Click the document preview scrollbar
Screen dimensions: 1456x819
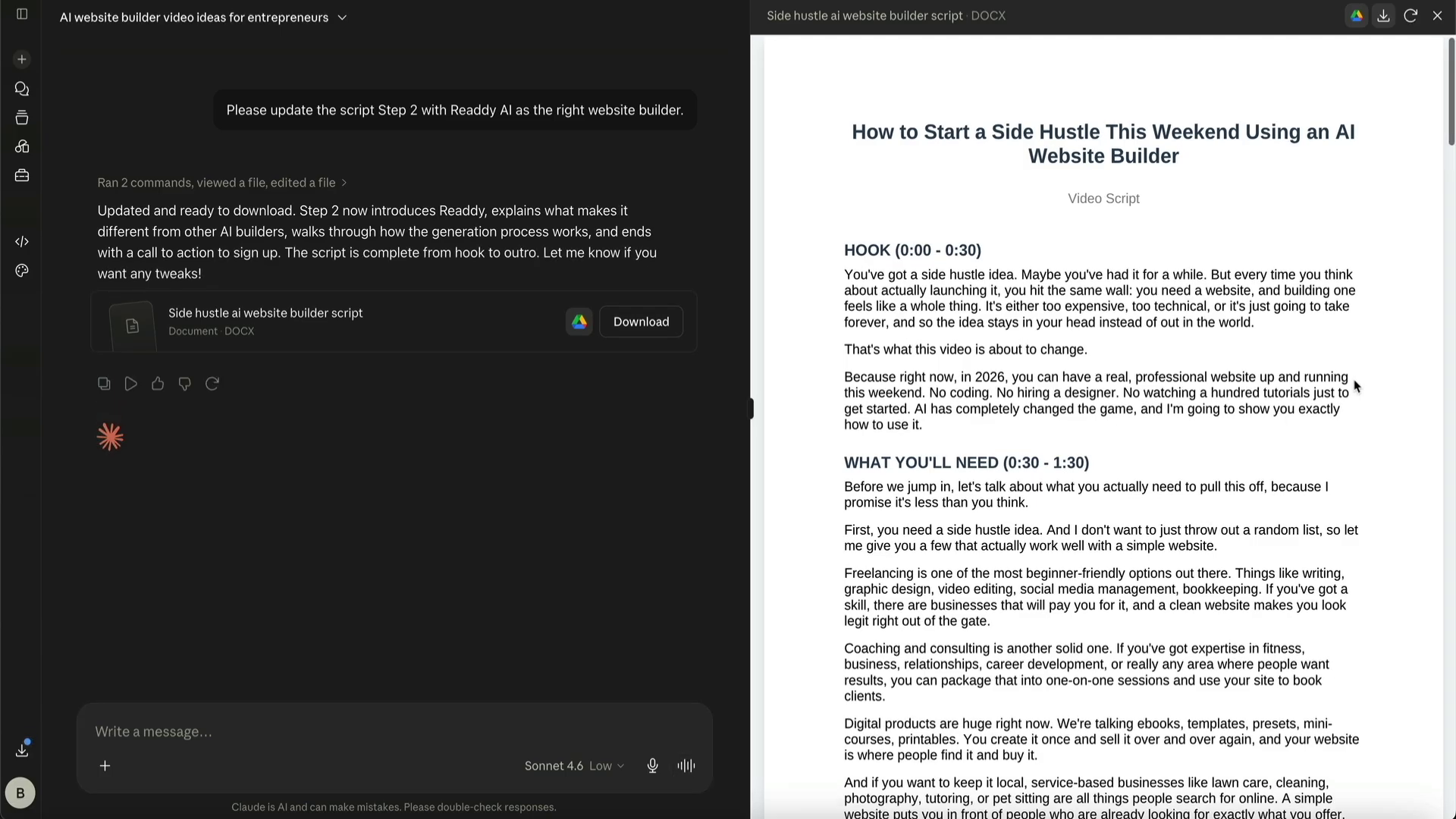[1451, 91]
